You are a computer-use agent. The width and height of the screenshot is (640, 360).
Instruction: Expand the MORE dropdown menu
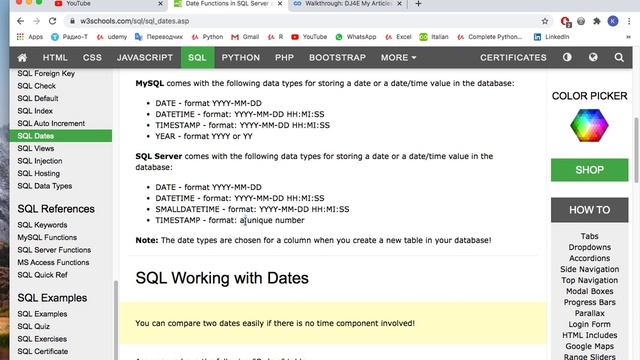tap(398, 58)
